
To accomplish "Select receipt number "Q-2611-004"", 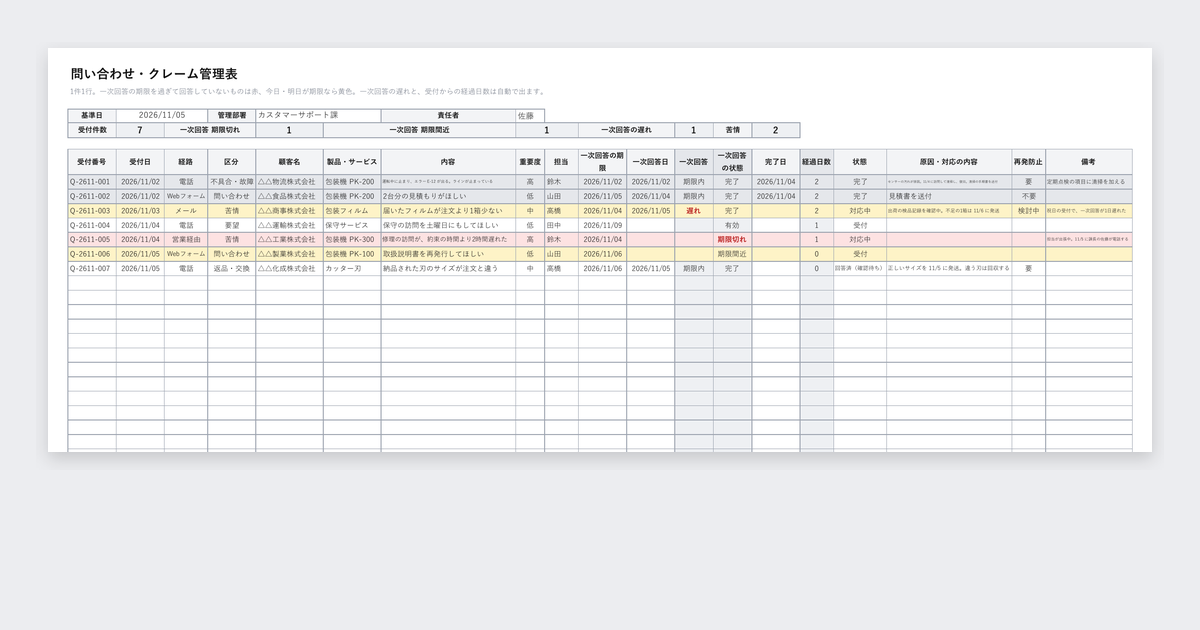I will (x=91, y=226).
